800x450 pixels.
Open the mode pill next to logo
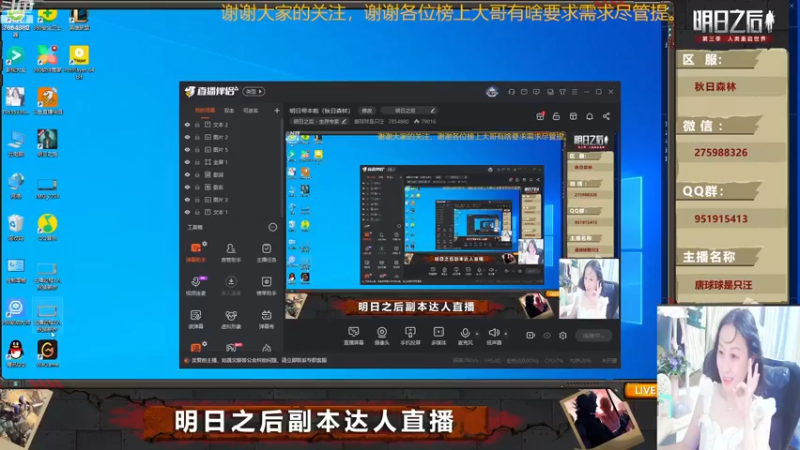point(254,91)
